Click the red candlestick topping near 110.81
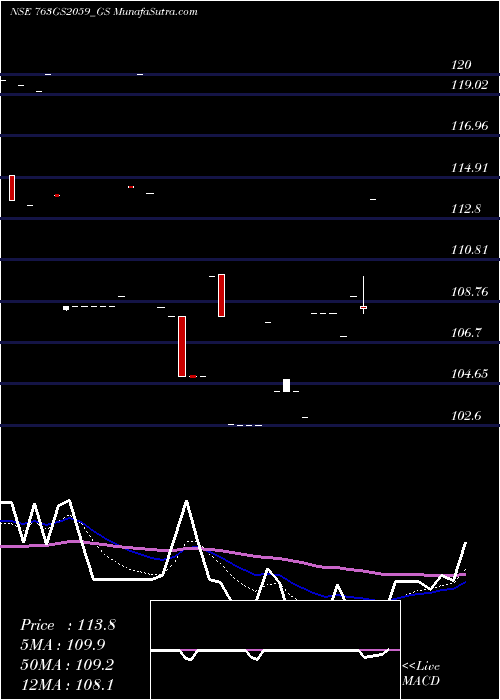The image size is (500, 700). pos(221,296)
